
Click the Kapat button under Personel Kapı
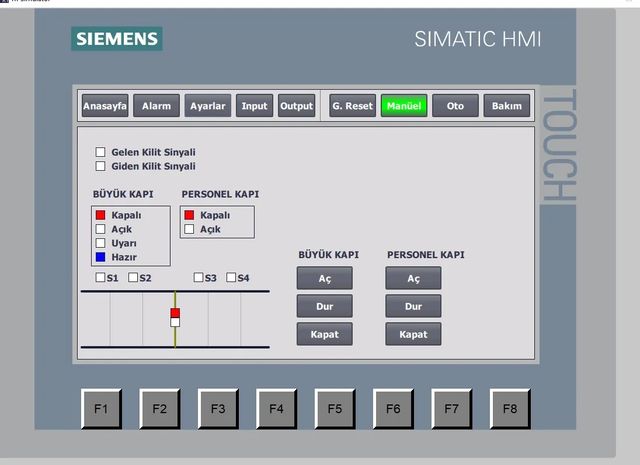click(x=413, y=334)
